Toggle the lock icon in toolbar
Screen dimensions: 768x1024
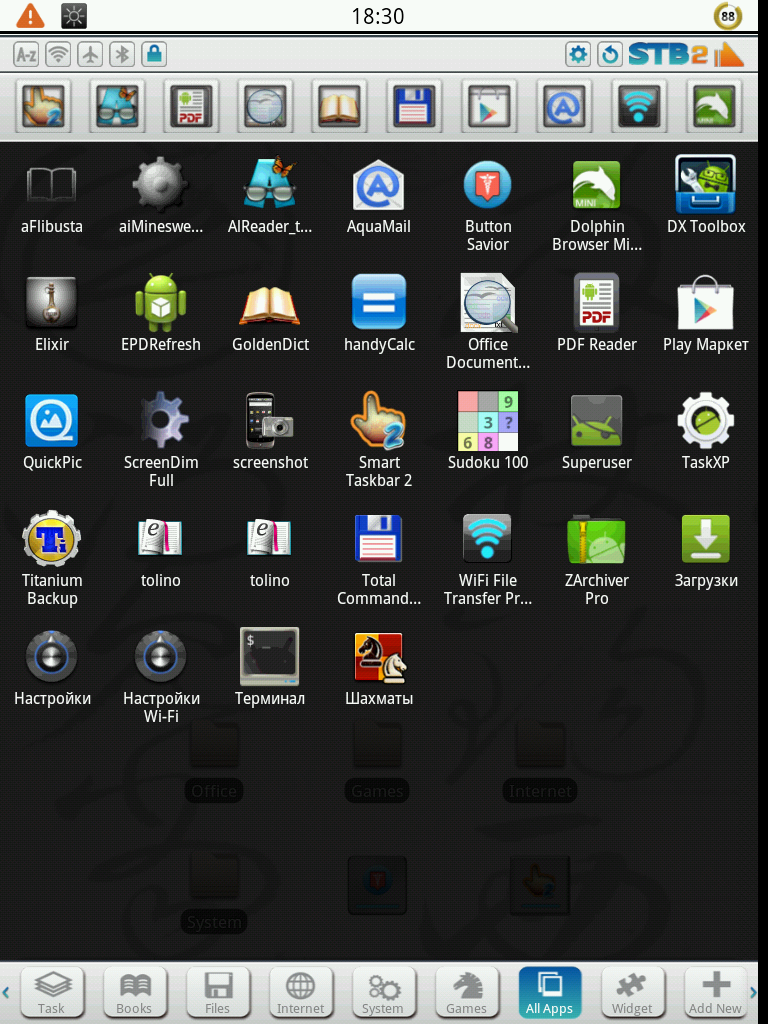[154, 54]
